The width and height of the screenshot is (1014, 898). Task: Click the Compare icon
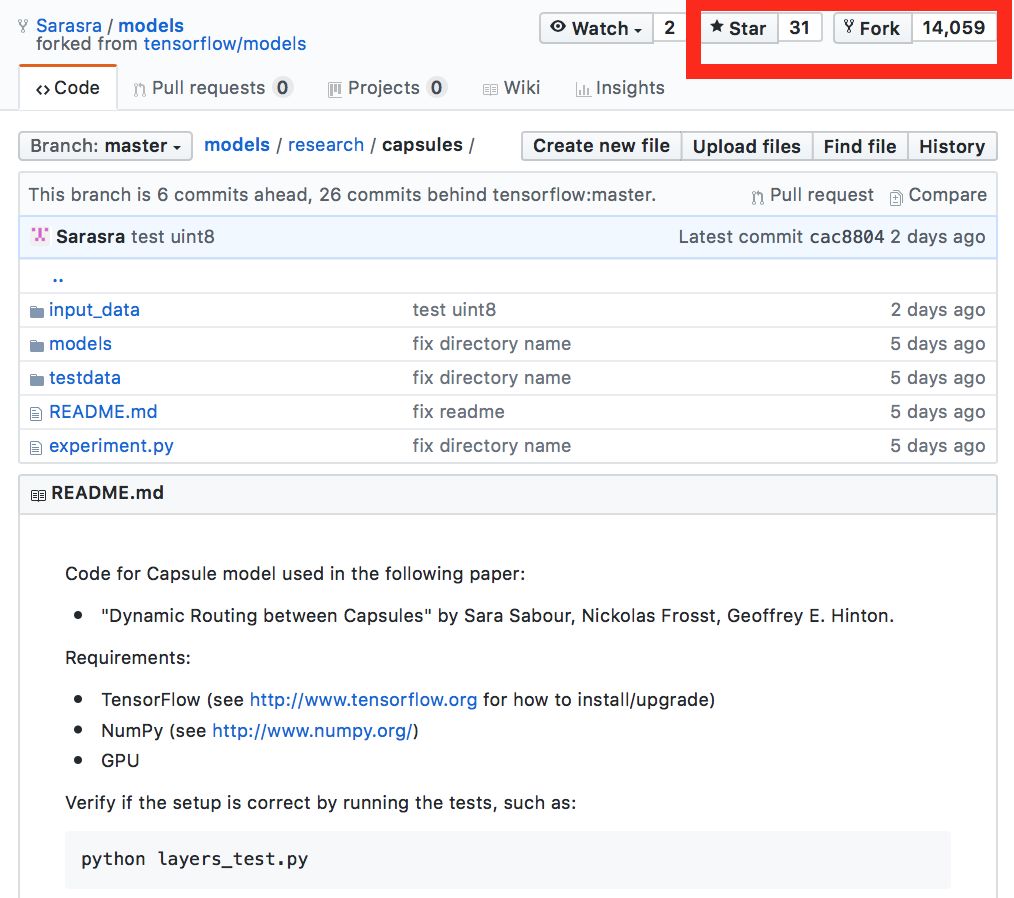coord(896,197)
